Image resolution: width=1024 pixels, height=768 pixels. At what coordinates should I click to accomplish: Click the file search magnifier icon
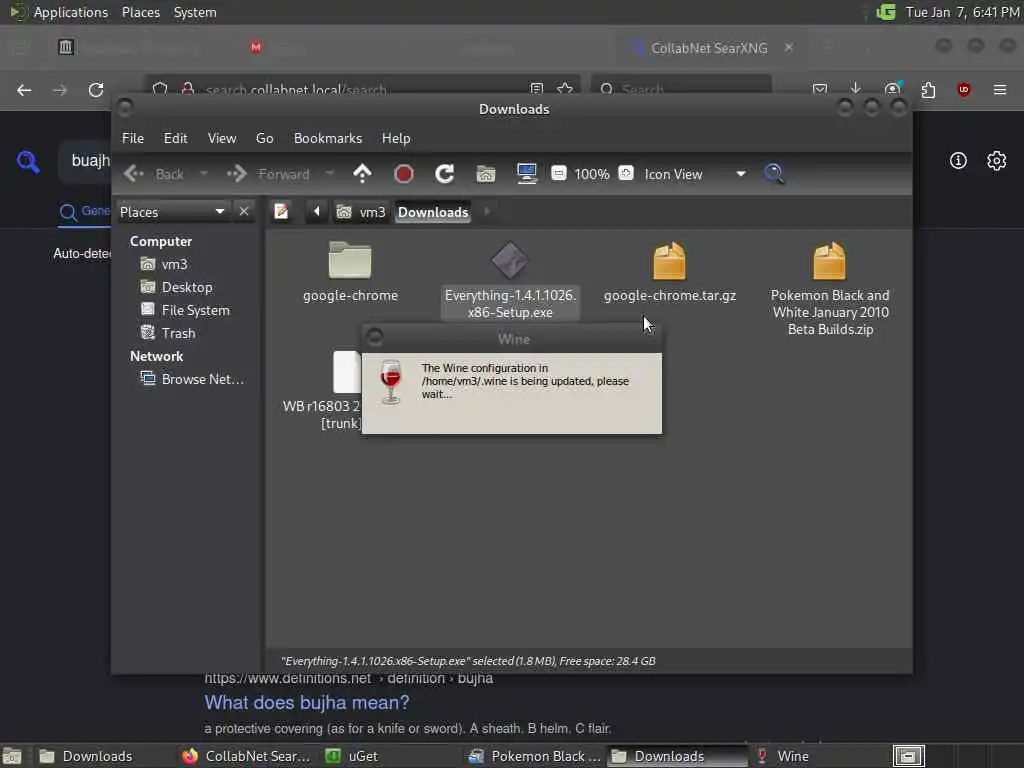(775, 174)
